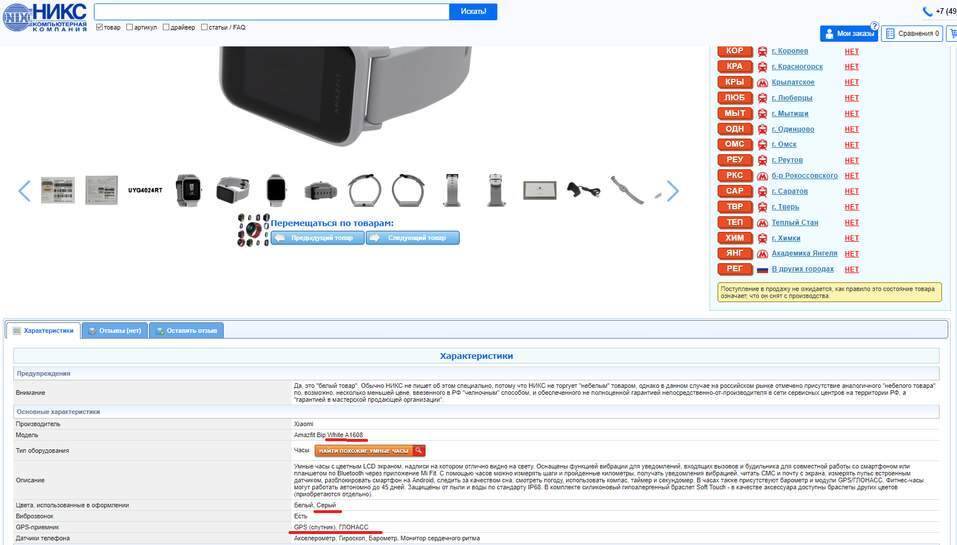The image size is (957, 545).
Task: Click right arrow of thumbnail carousel
Action: pyautogui.click(x=672, y=191)
